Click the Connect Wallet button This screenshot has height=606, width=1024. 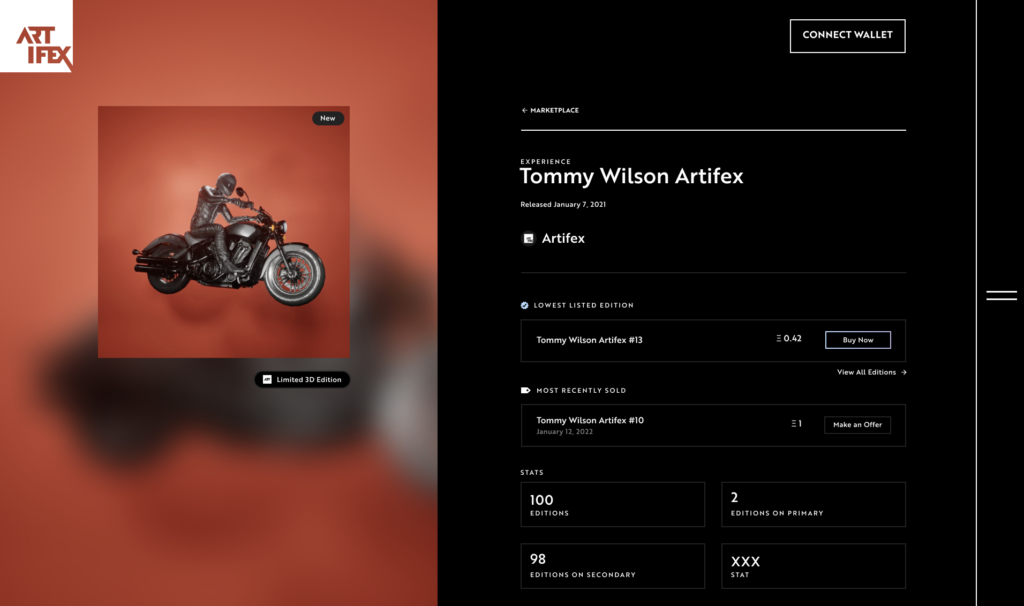click(847, 35)
